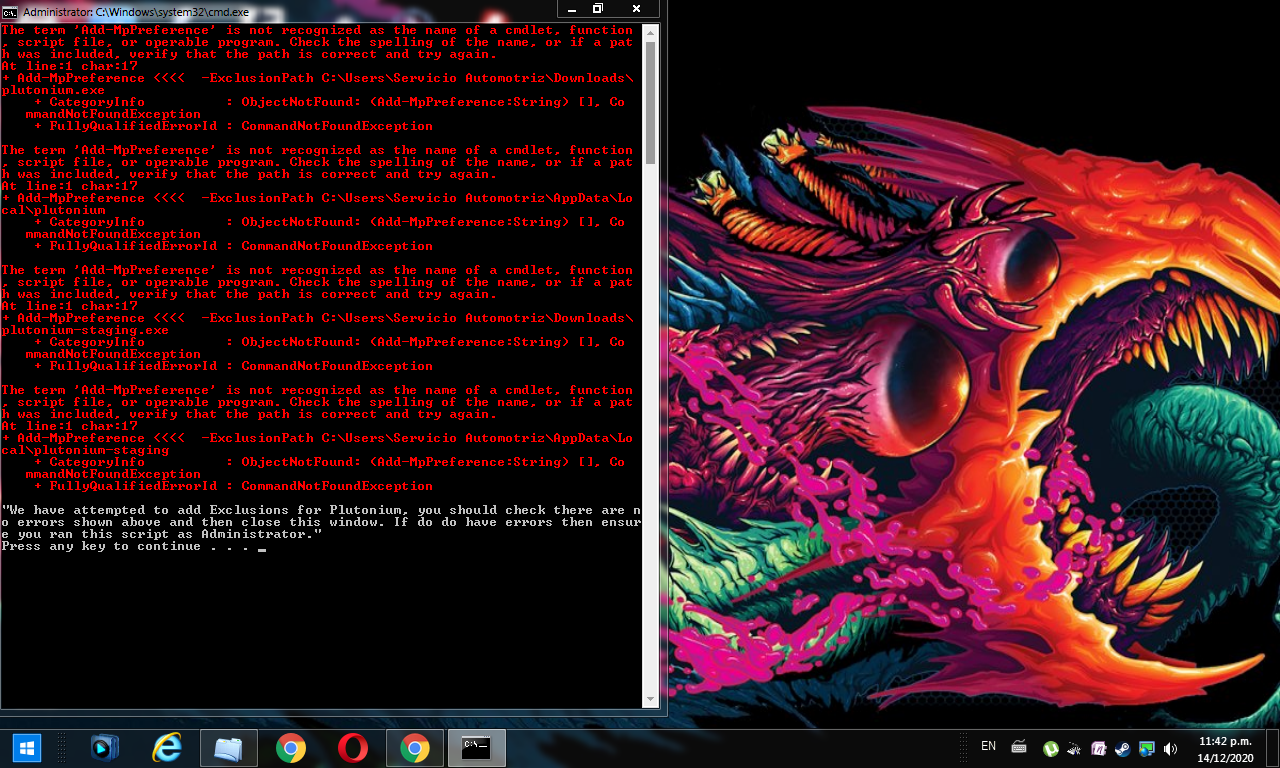Open the Steam tray icon

coord(1123,748)
